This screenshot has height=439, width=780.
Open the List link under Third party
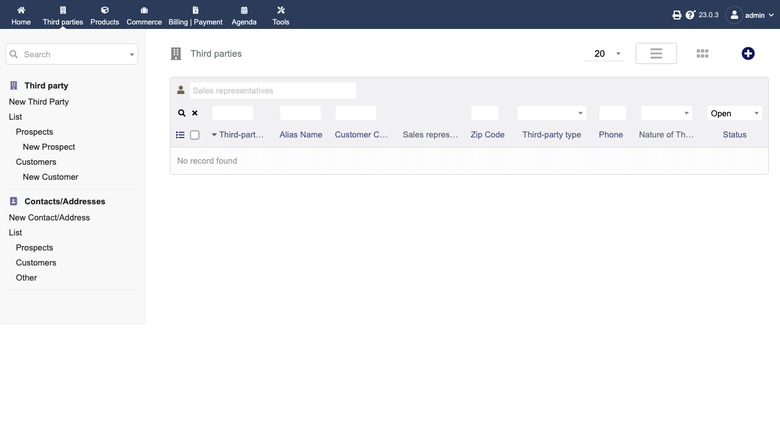pos(15,117)
